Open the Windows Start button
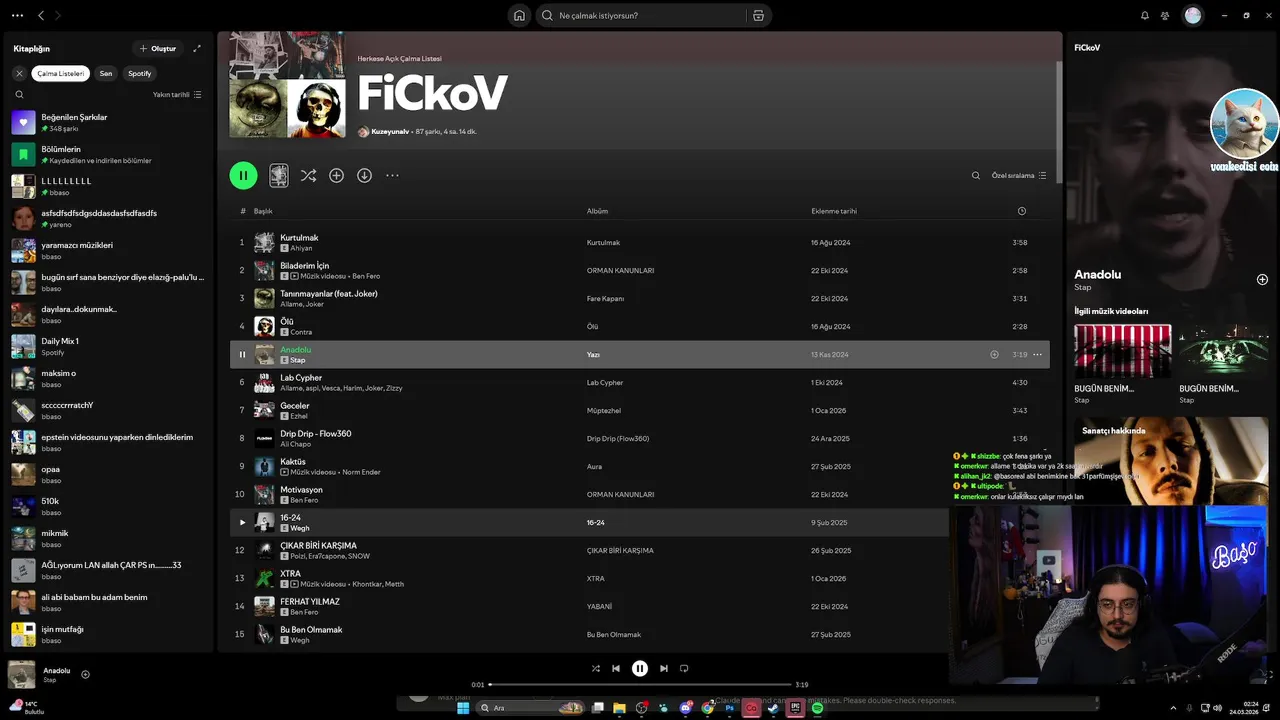 pyautogui.click(x=463, y=708)
